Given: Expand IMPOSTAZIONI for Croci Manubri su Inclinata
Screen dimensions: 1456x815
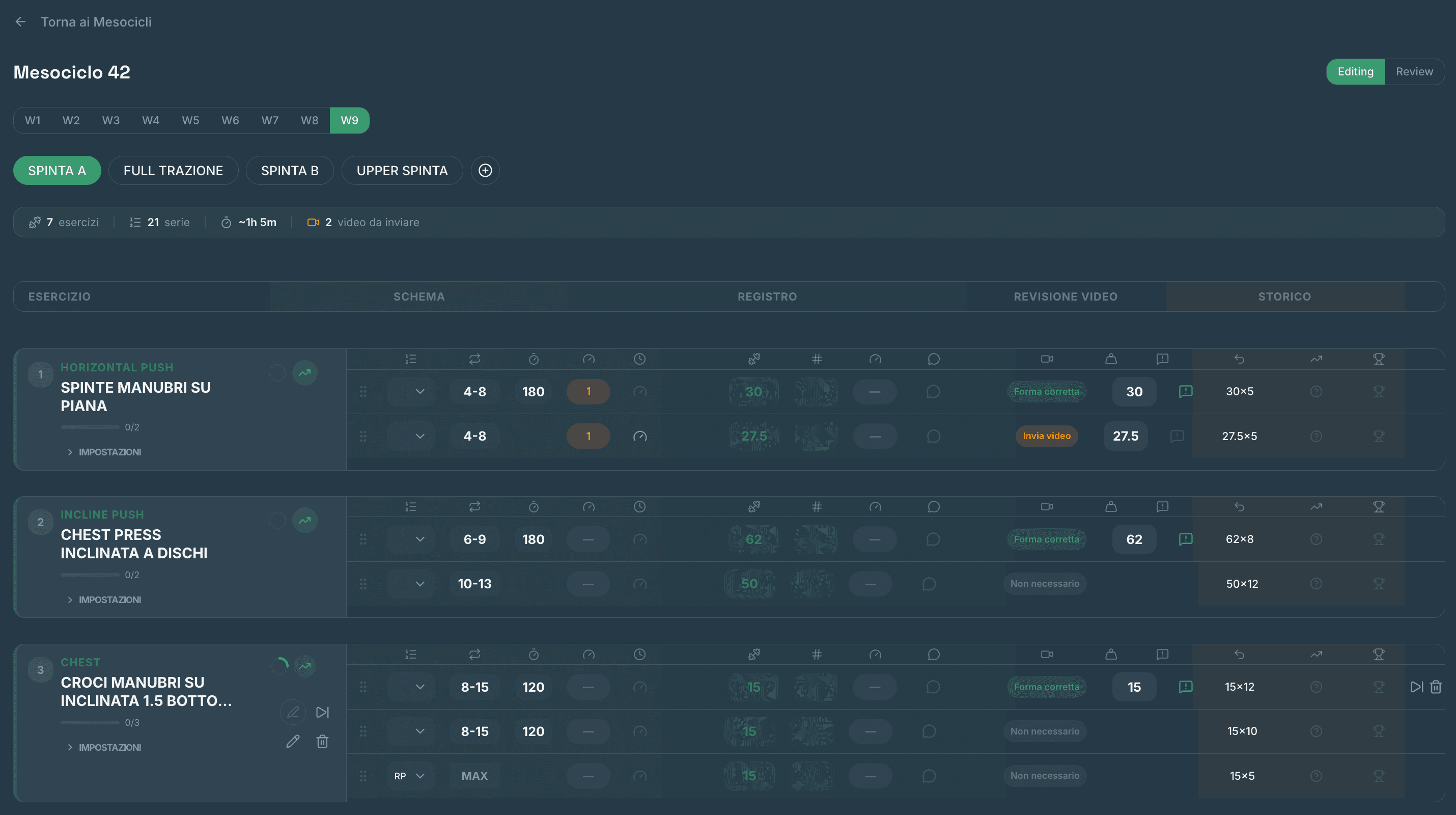Looking at the screenshot, I should click(x=104, y=747).
